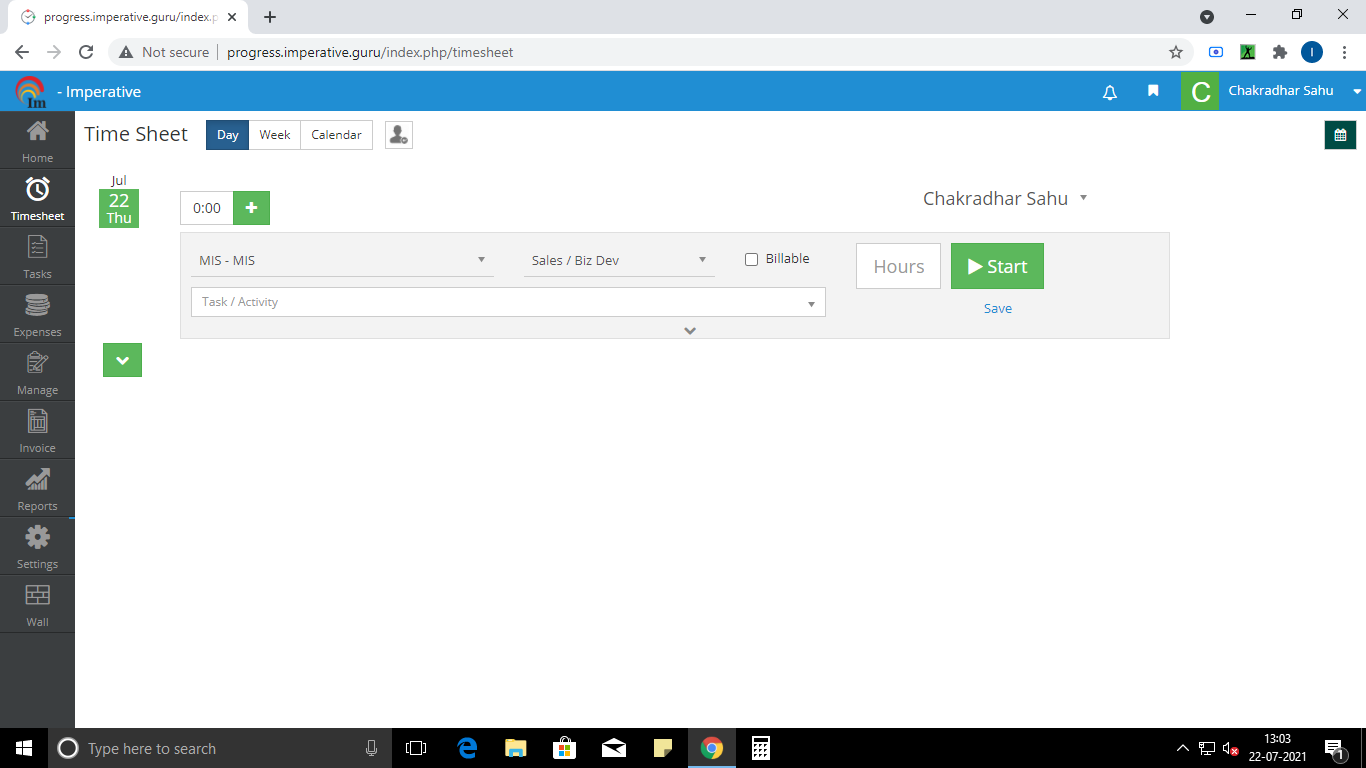The width and height of the screenshot is (1366, 768).
Task: Enable the Billable checkbox
Action: [752, 260]
